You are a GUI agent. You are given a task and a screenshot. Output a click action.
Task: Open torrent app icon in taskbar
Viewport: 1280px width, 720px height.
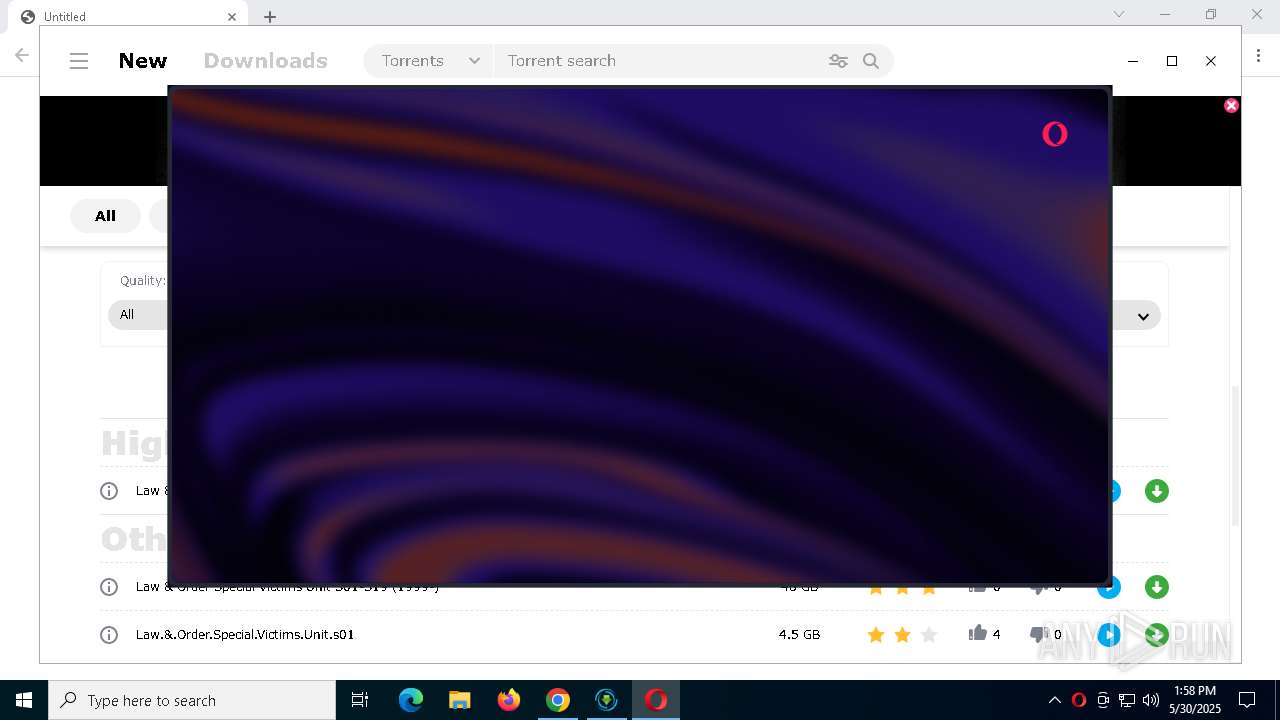pos(606,700)
